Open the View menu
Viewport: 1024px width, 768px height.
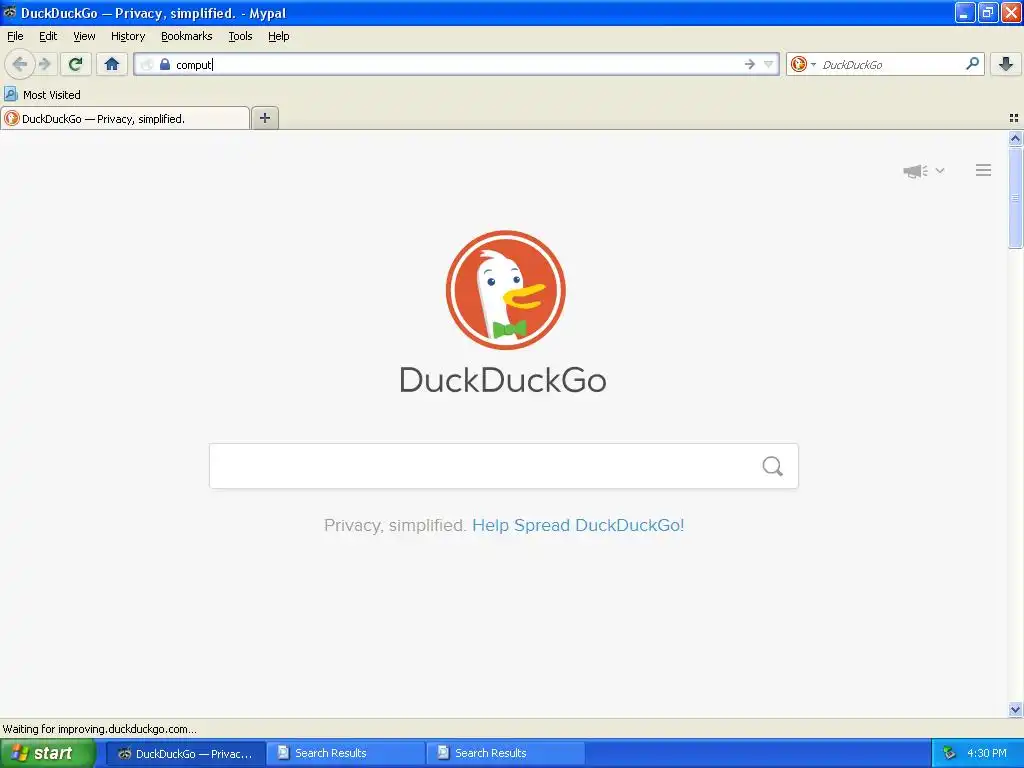(84, 36)
